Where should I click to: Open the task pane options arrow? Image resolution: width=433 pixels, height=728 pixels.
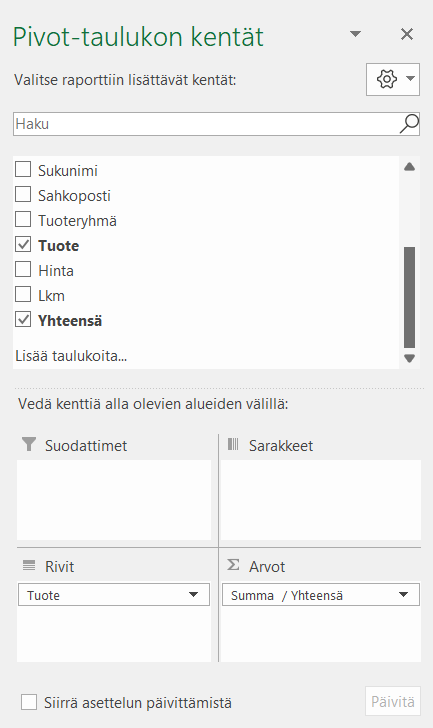click(x=355, y=34)
